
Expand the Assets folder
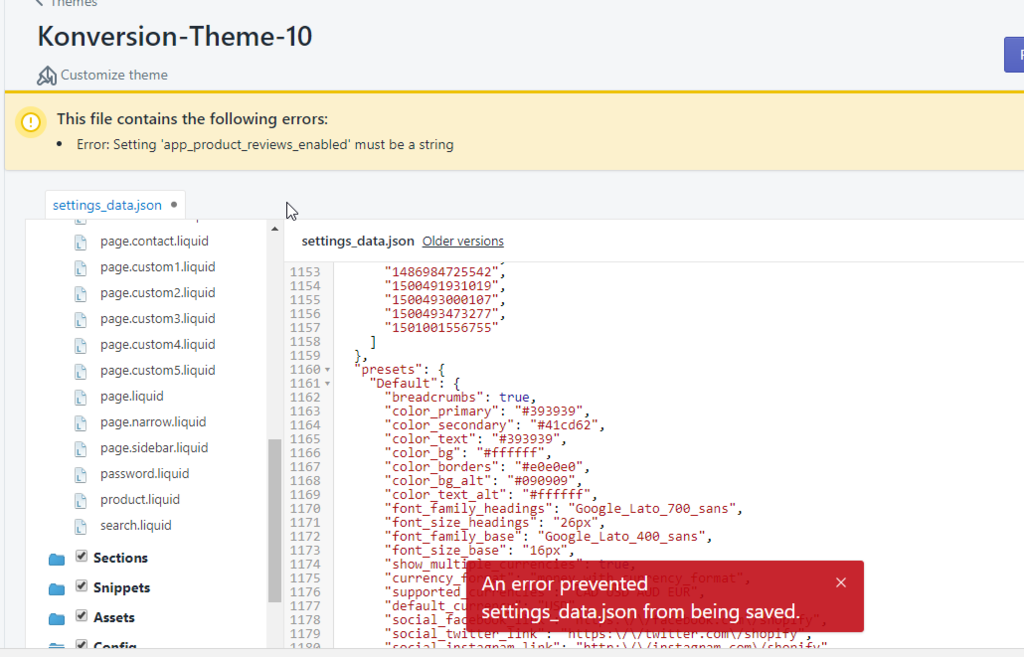pyautogui.click(x=114, y=618)
